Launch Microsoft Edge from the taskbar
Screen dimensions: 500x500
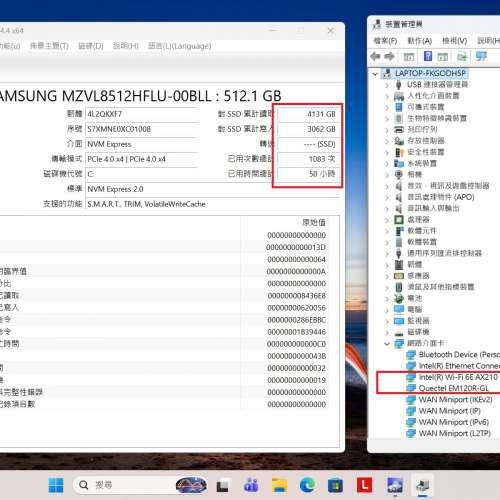point(307,485)
